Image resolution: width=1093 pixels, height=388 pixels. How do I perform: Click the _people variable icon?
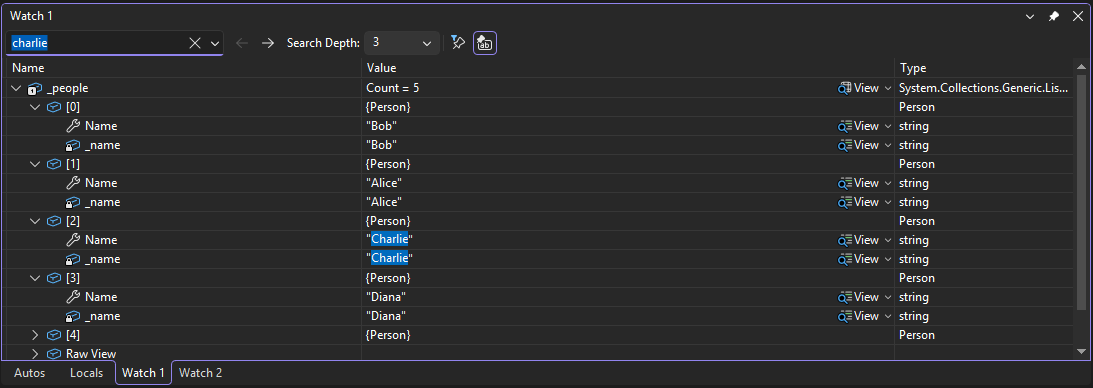35,88
